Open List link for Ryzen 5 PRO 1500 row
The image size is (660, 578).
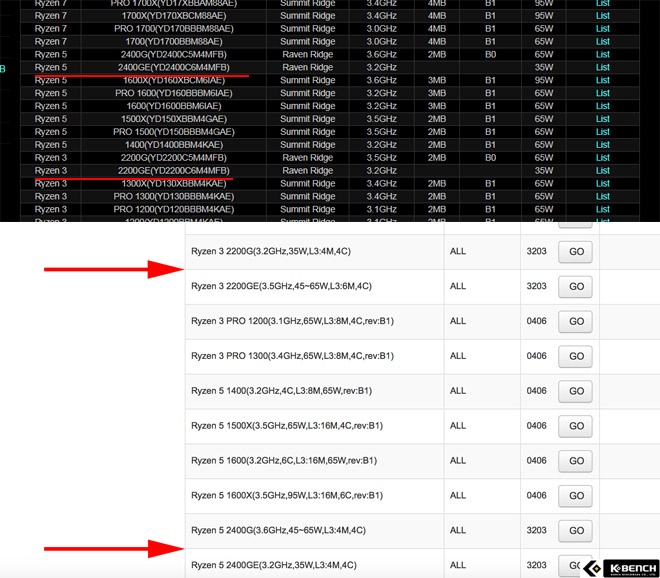click(602, 132)
